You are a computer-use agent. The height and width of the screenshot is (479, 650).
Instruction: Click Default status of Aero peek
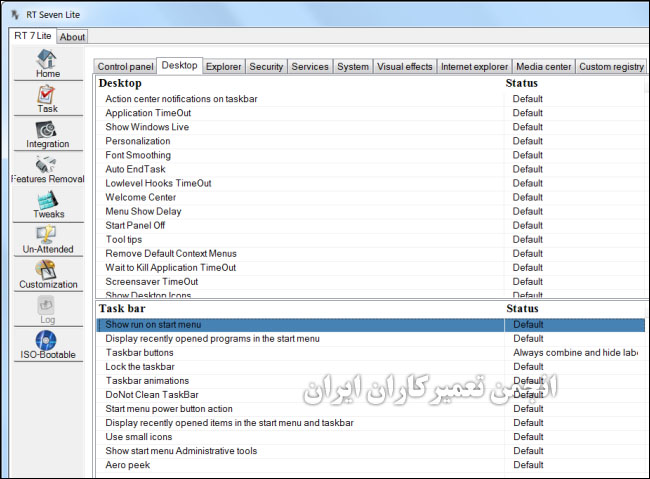(x=528, y=465)
